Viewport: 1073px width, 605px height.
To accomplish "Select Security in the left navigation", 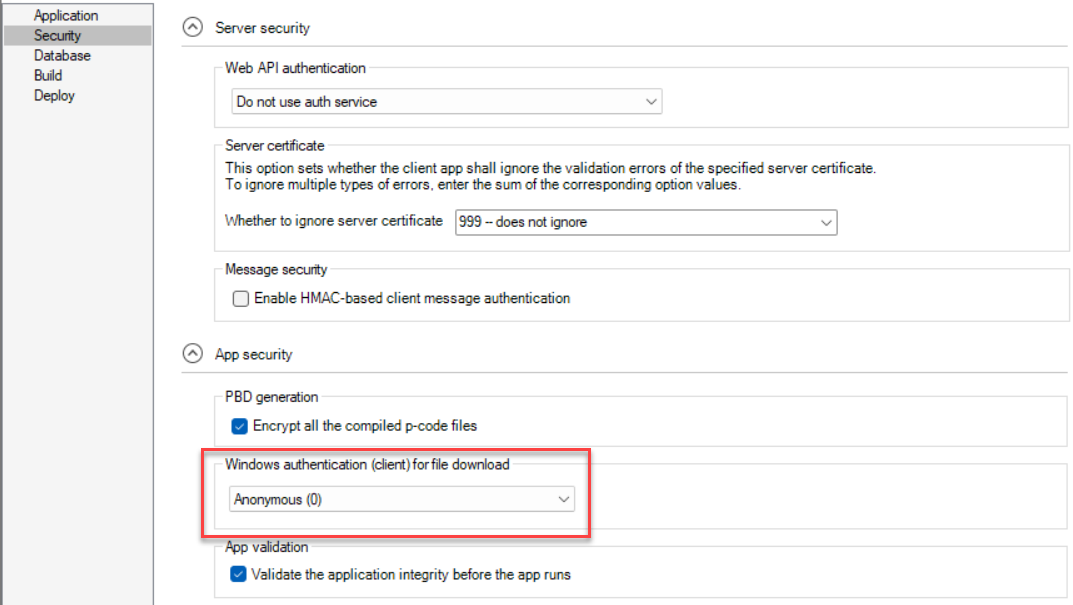I will click(57, 36).
